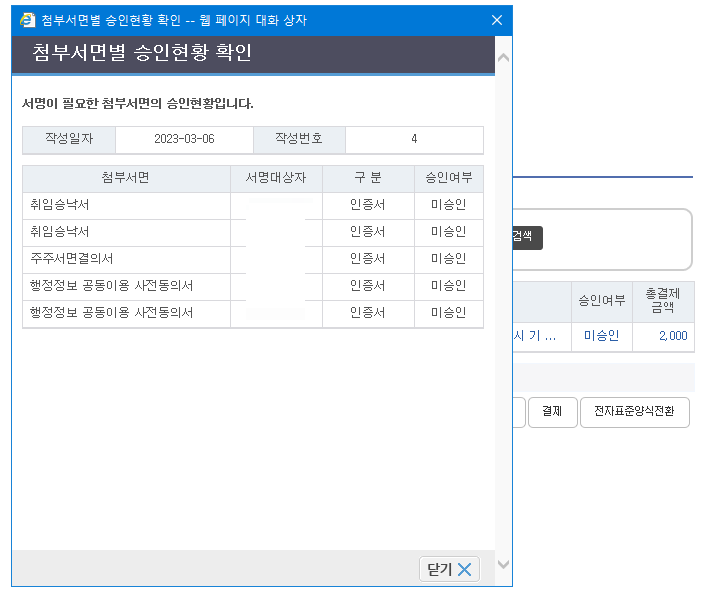728x596 pixels.
Task: Click the 총결제 금액 column header in the background page
Action: 663,301
